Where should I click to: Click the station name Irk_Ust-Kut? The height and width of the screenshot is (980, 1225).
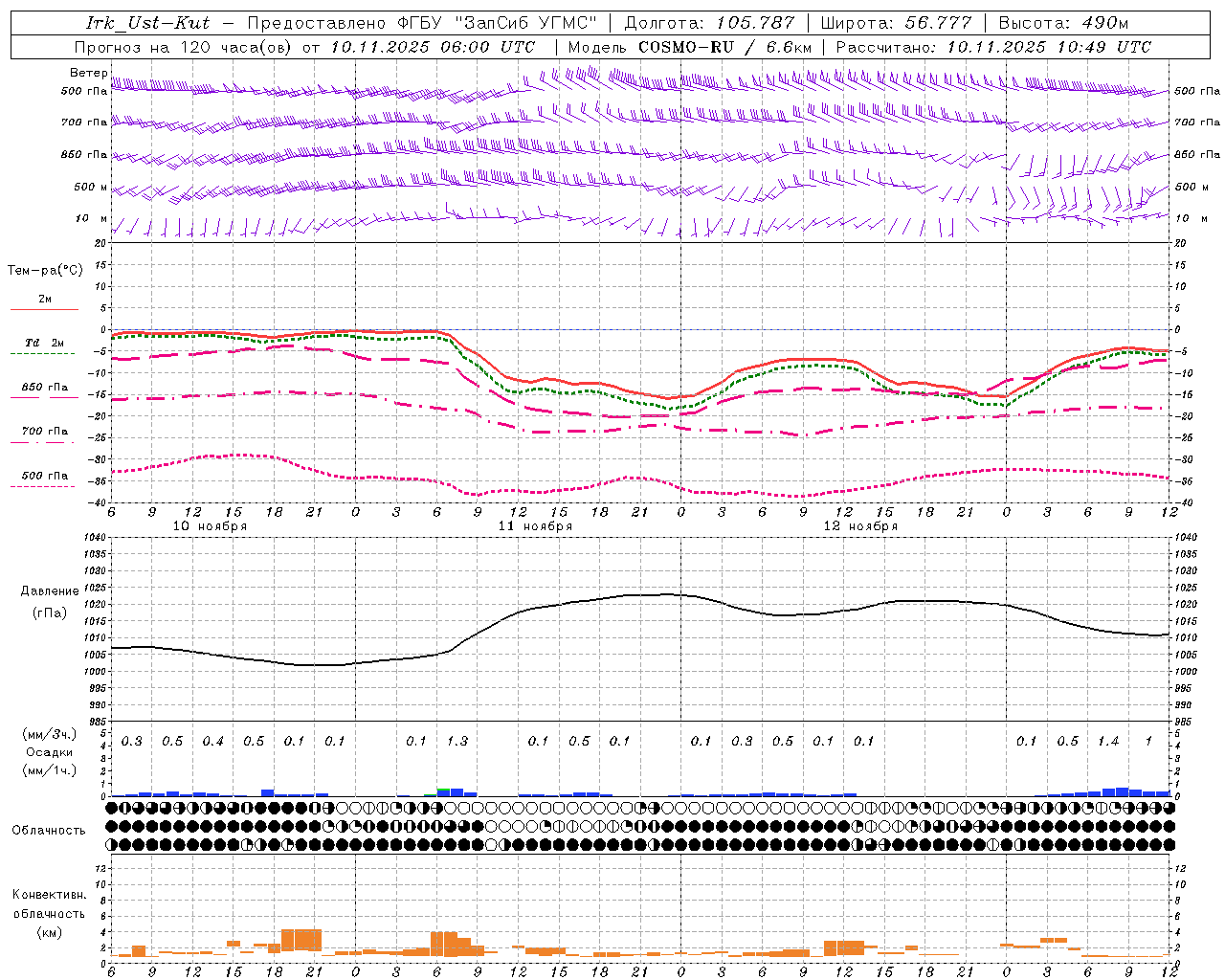pos(147,23)
